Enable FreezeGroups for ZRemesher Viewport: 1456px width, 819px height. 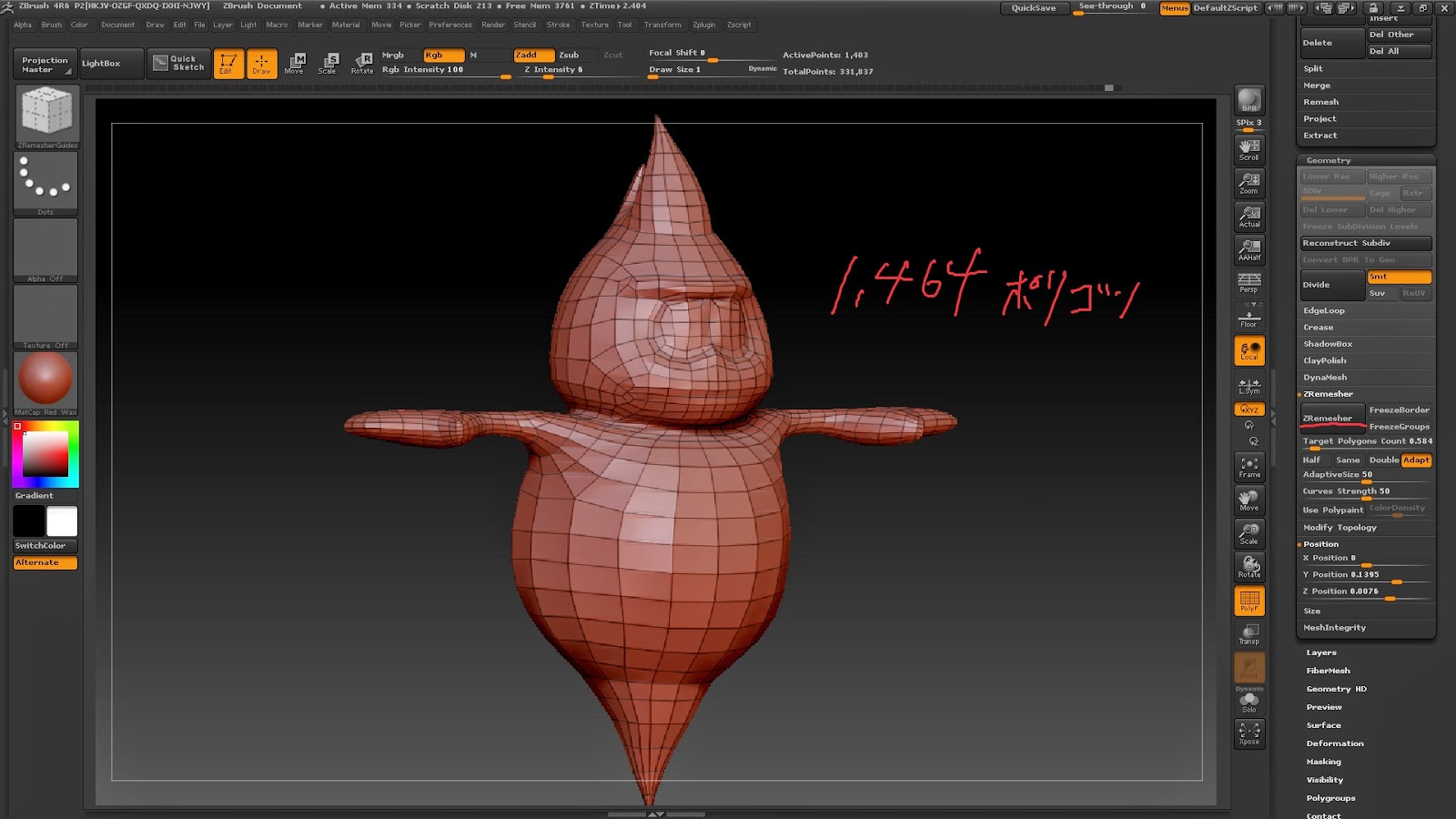tap(1400, 427)
